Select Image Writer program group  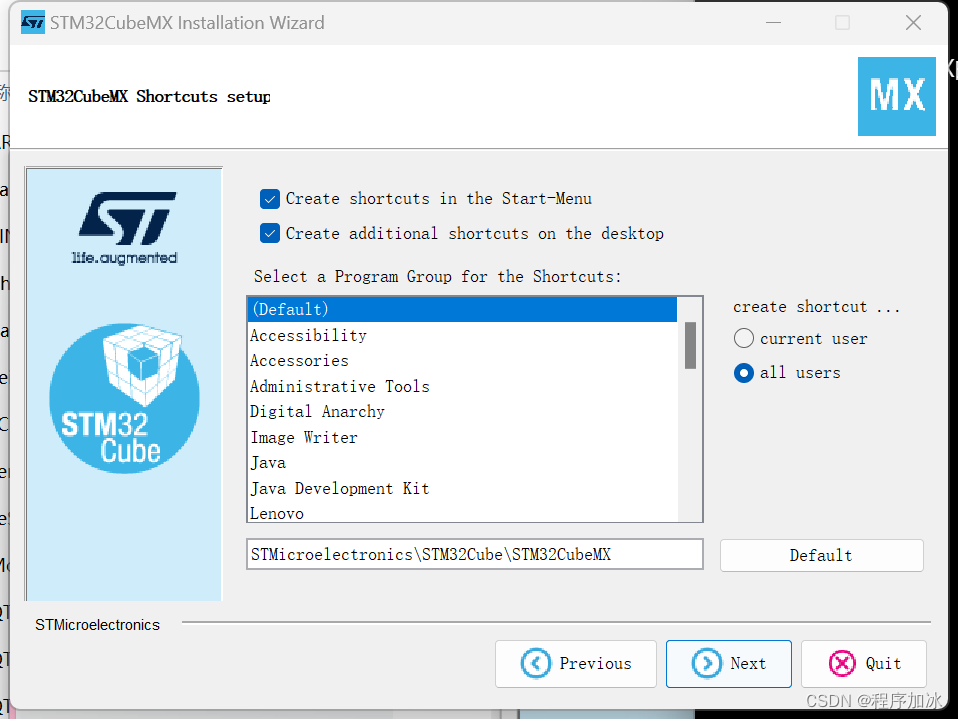click(x=463, y=437)
